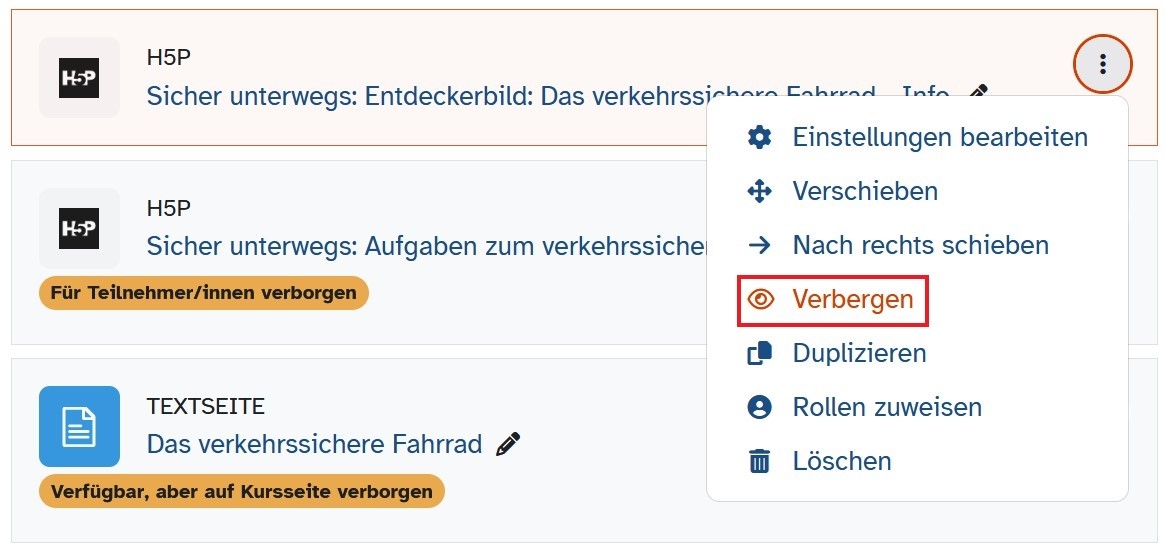
Task: Click the move arrows icon for Verschieben
Action: pos(760,191)
